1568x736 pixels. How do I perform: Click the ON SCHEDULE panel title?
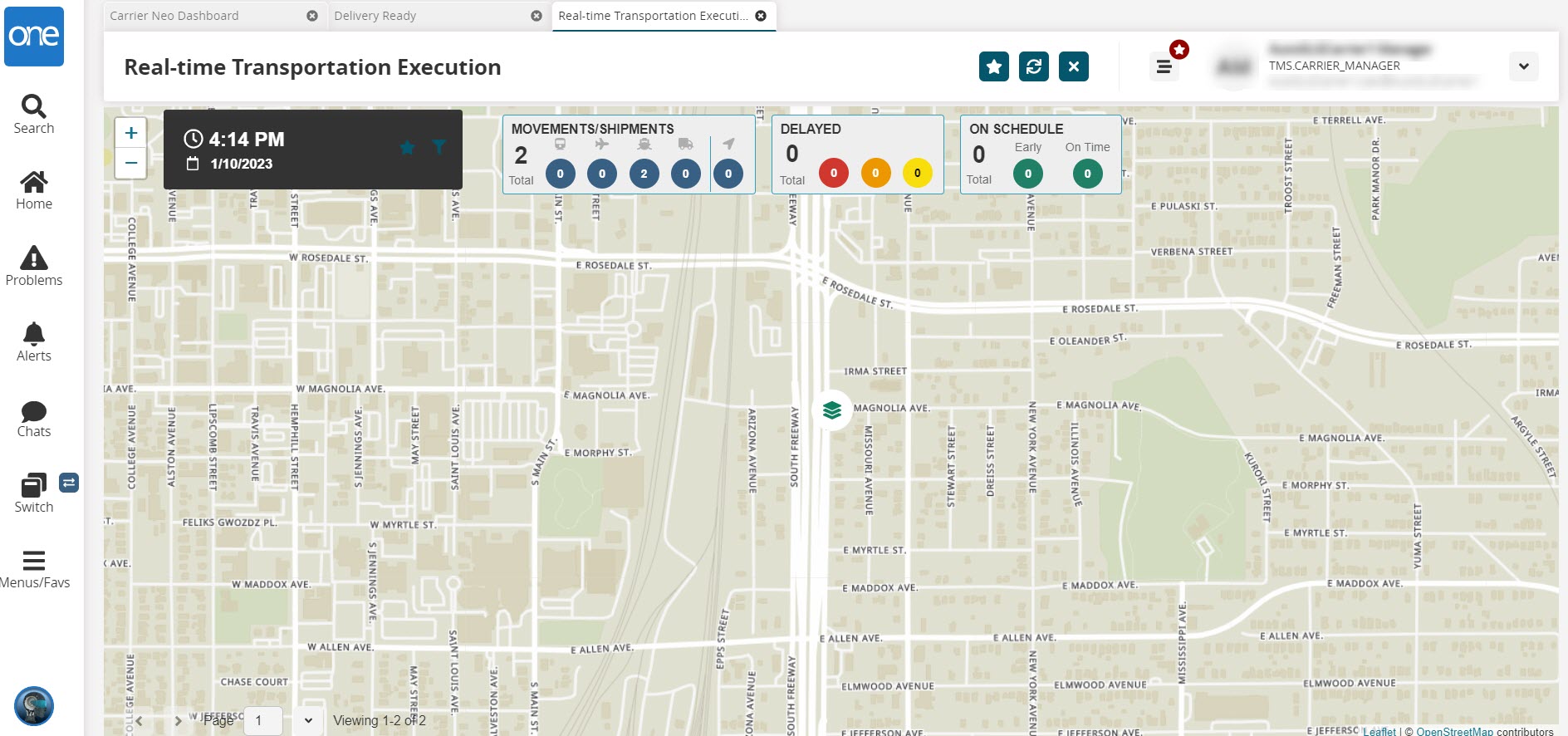pos(1017,129)
